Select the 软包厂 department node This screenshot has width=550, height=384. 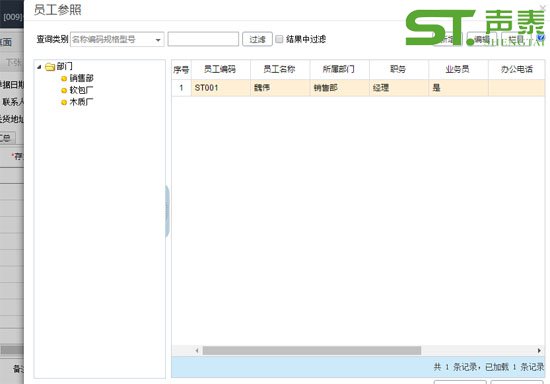tap(81, 90)
